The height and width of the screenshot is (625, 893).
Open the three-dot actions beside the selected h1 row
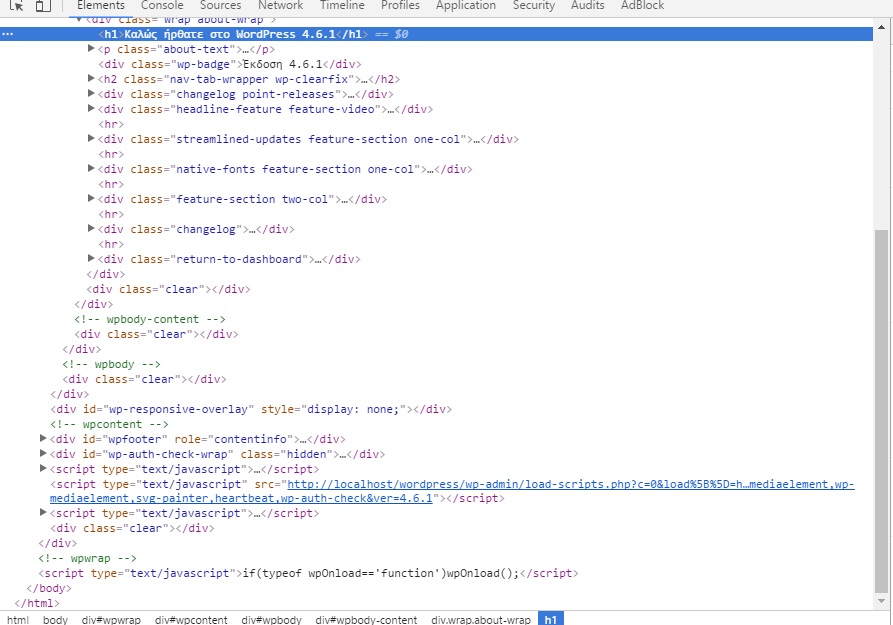tap(7, 34)
